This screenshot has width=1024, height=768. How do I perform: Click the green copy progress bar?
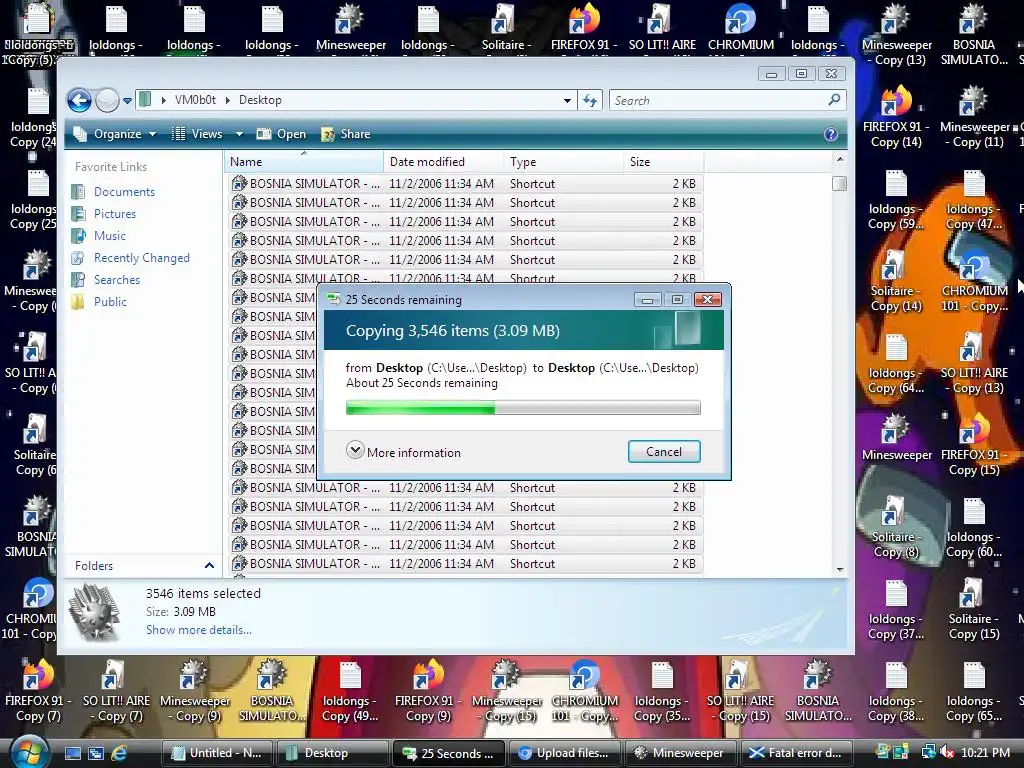tap(523, 408)
